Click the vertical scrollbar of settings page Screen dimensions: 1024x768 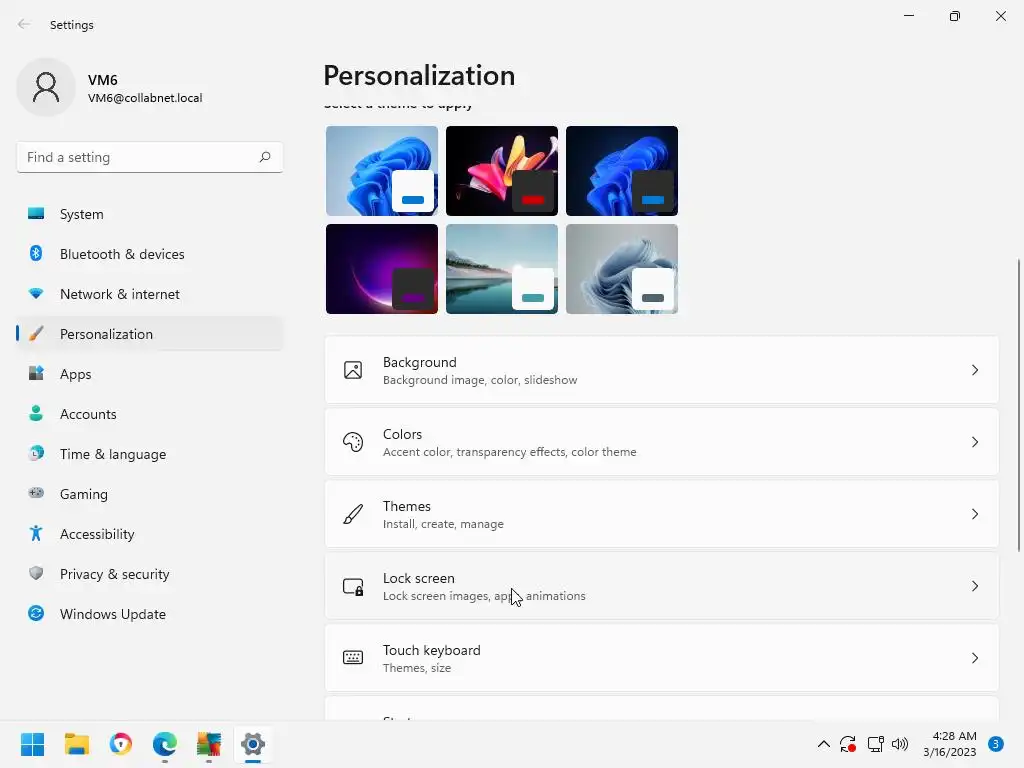1019,405
